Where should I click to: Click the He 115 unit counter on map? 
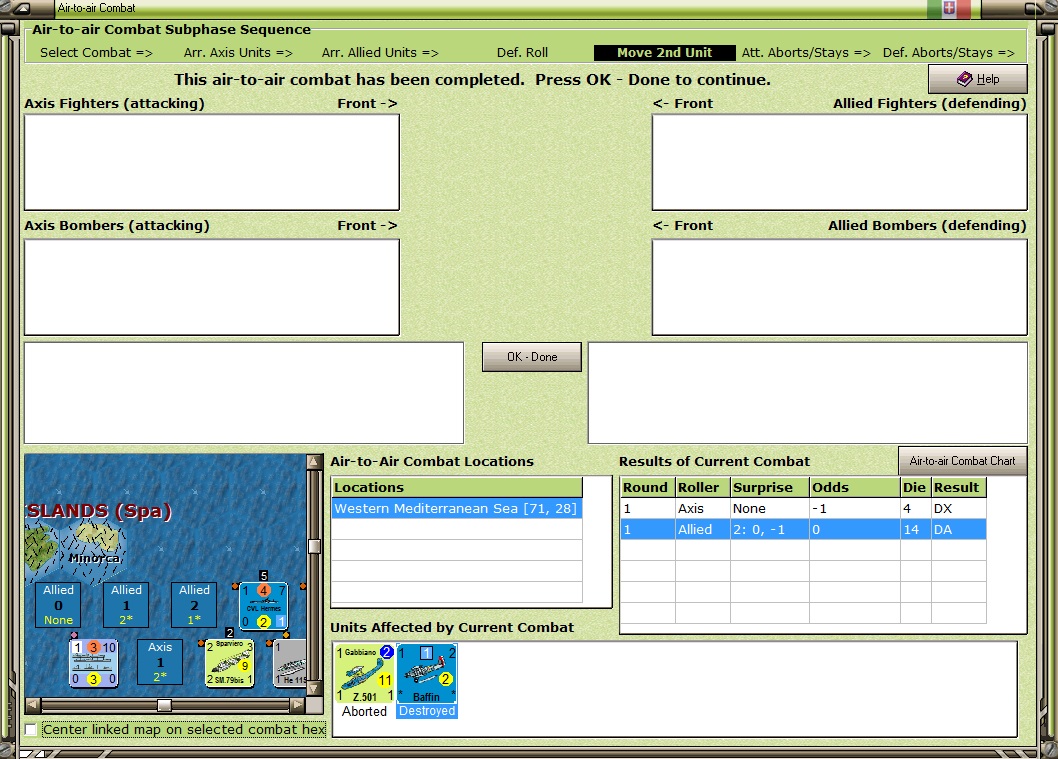tap(290, 663)
